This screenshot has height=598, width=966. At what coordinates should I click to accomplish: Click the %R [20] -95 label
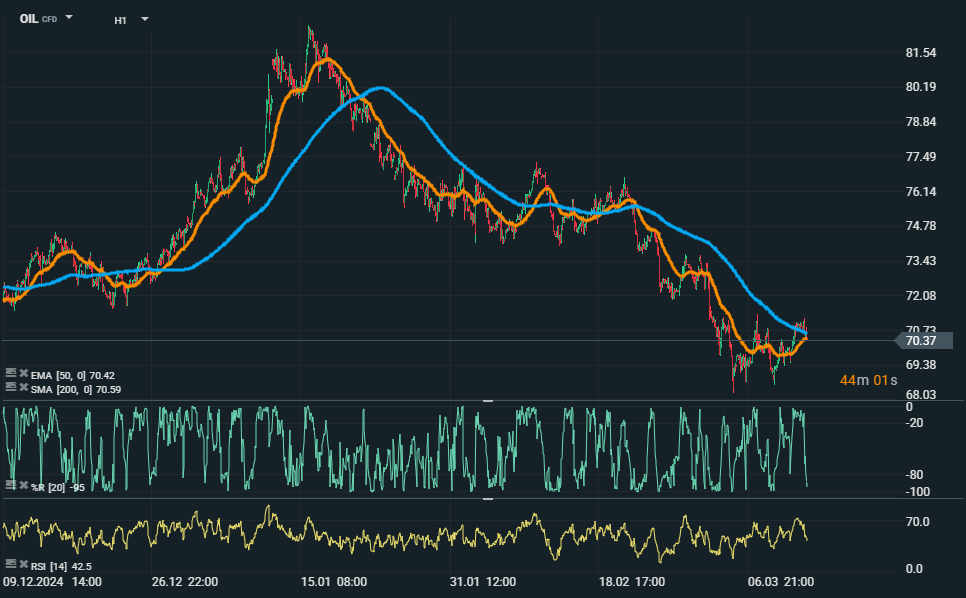point(58,488)
